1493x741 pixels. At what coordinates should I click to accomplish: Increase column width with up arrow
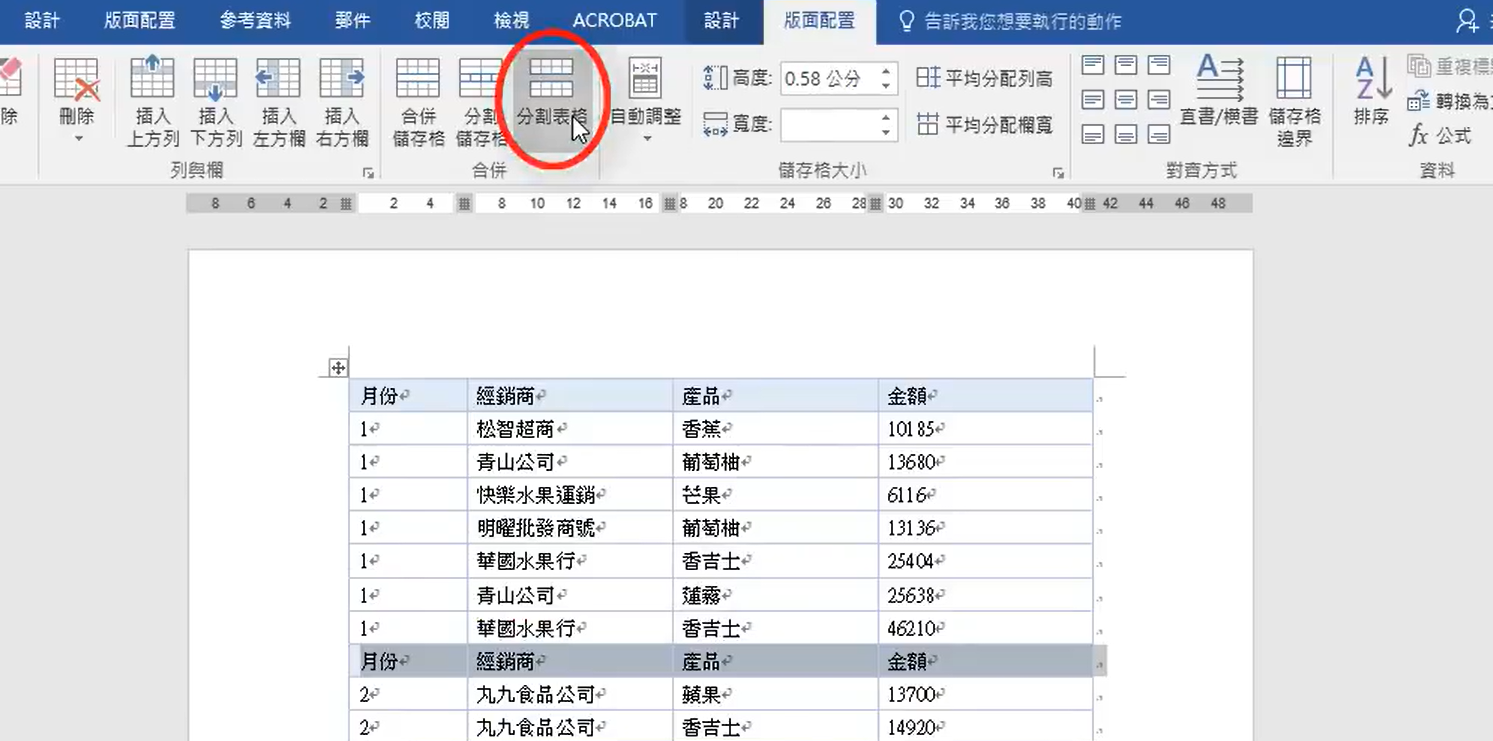886,118
